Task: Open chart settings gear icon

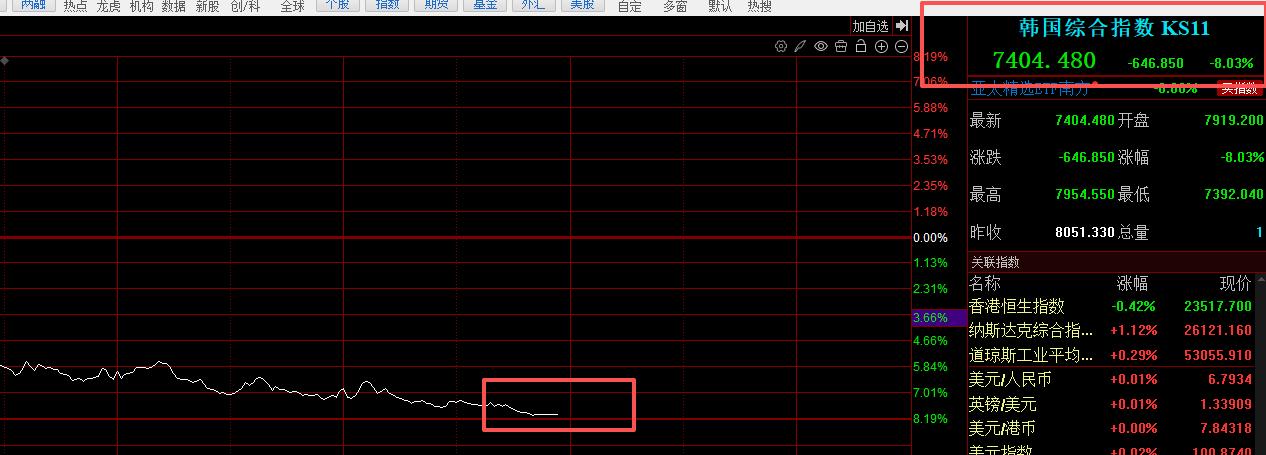Action: coord(781,46)
